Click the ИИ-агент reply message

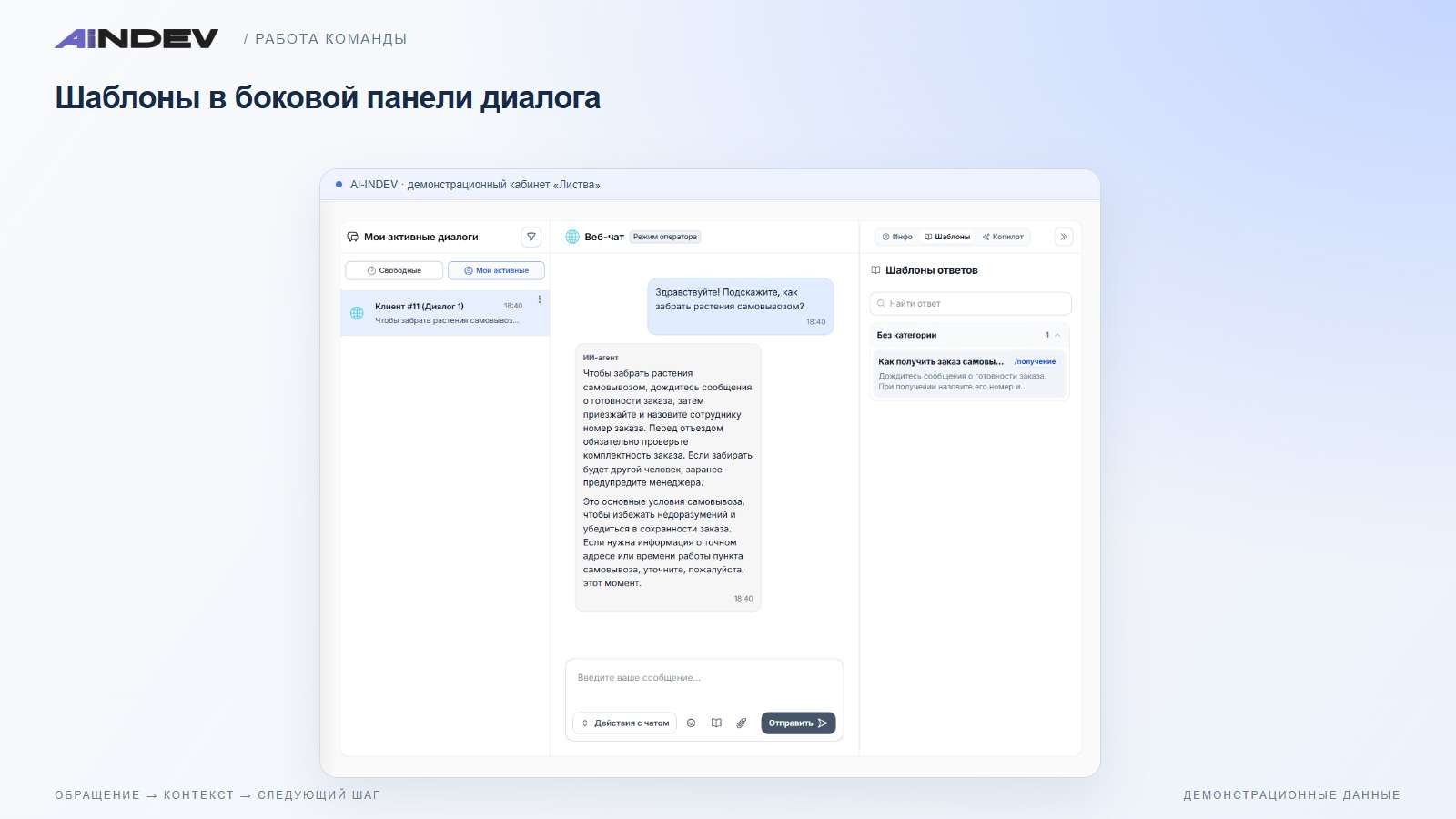point(668,477)
